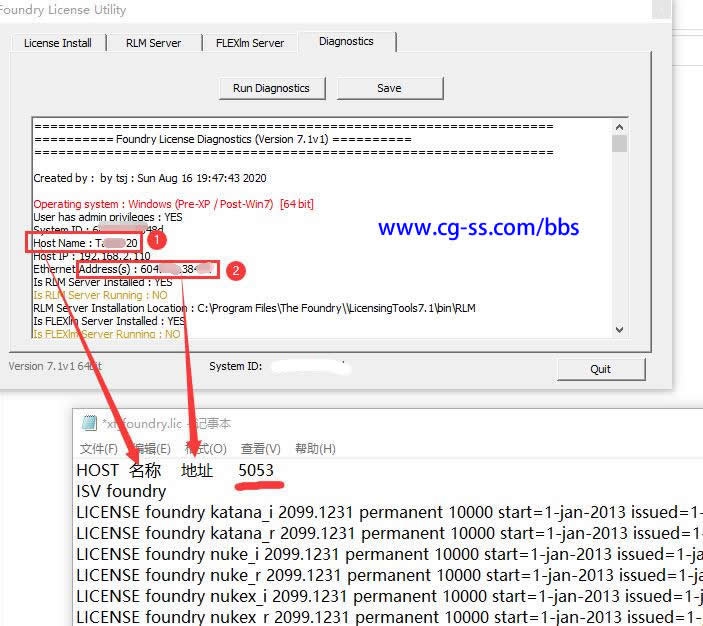Click the ISV foundry line in Notepad
The image size is (703, 626).
121,491
